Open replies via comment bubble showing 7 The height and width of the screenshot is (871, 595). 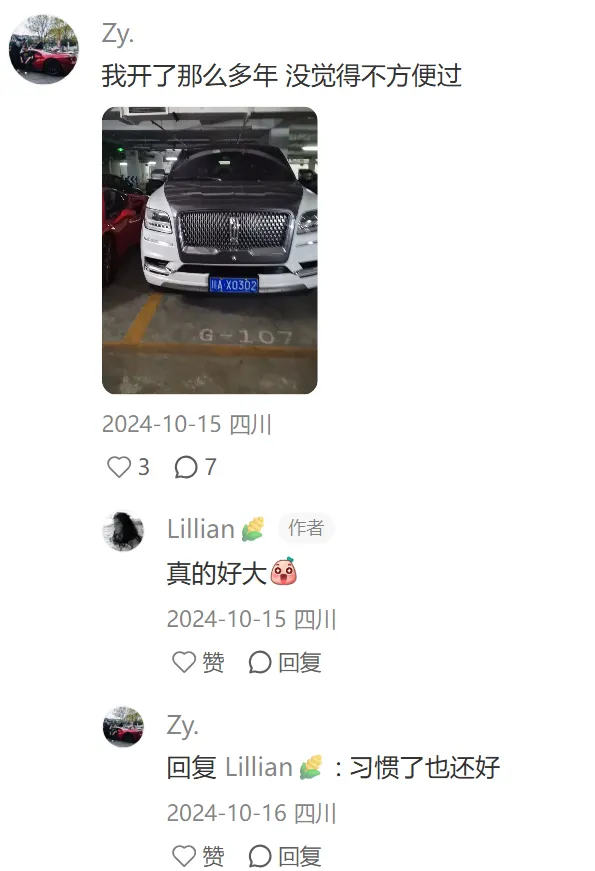coord(186,467)
